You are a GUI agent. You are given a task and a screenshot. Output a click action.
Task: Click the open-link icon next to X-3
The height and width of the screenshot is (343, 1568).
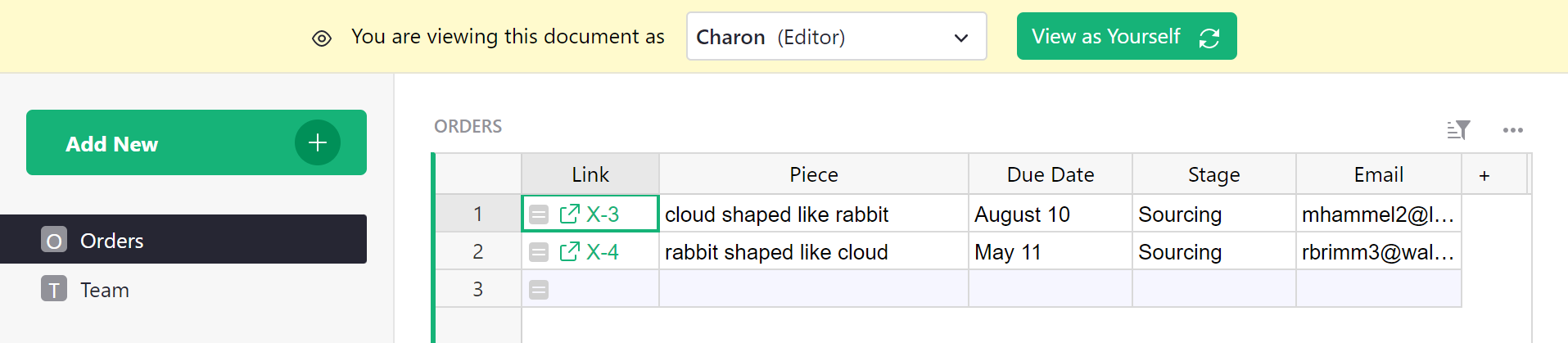[569, 214]
